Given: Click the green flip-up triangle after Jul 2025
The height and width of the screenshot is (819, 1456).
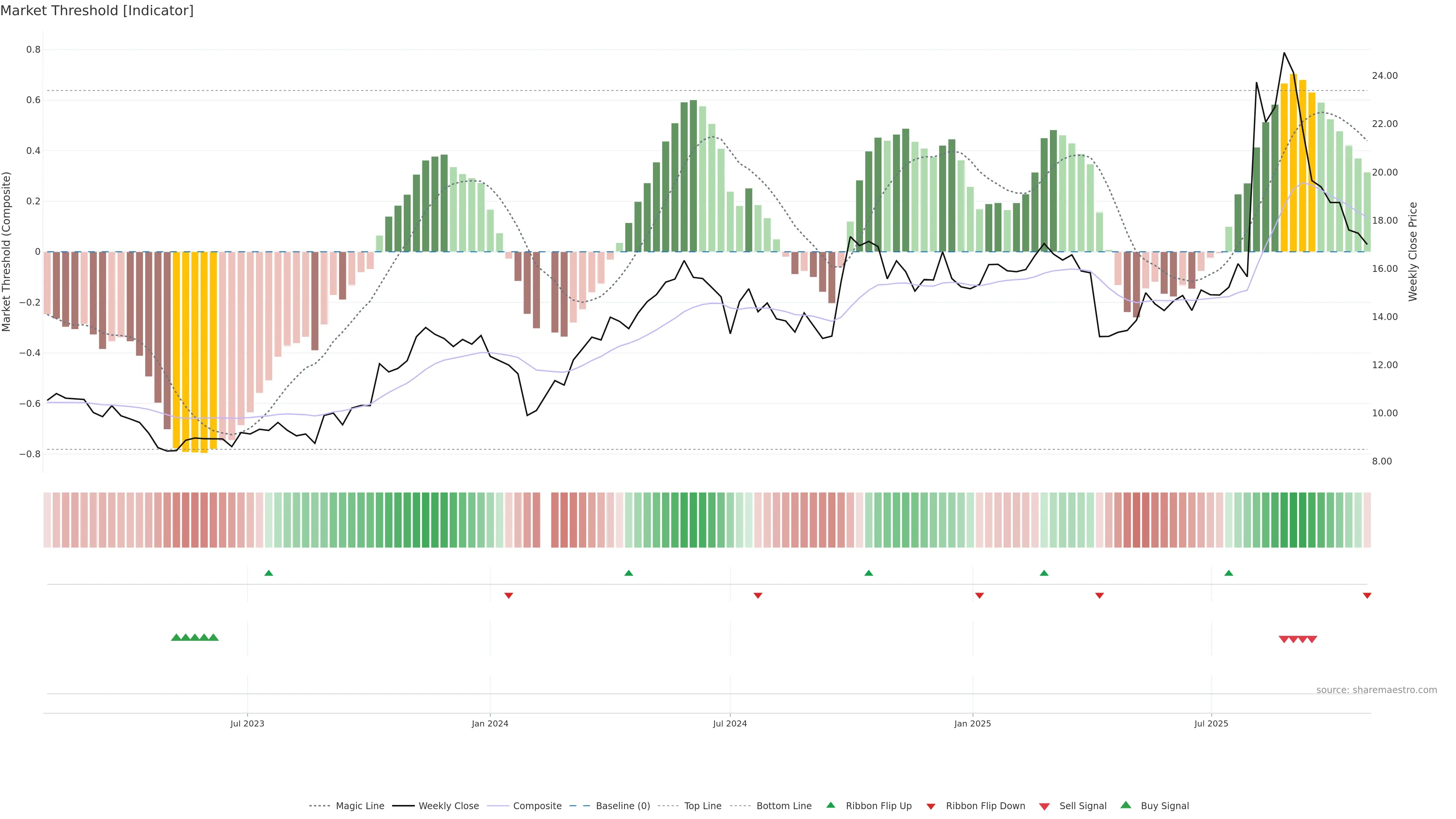Looking at the screenshot, I should point(1228,573).
